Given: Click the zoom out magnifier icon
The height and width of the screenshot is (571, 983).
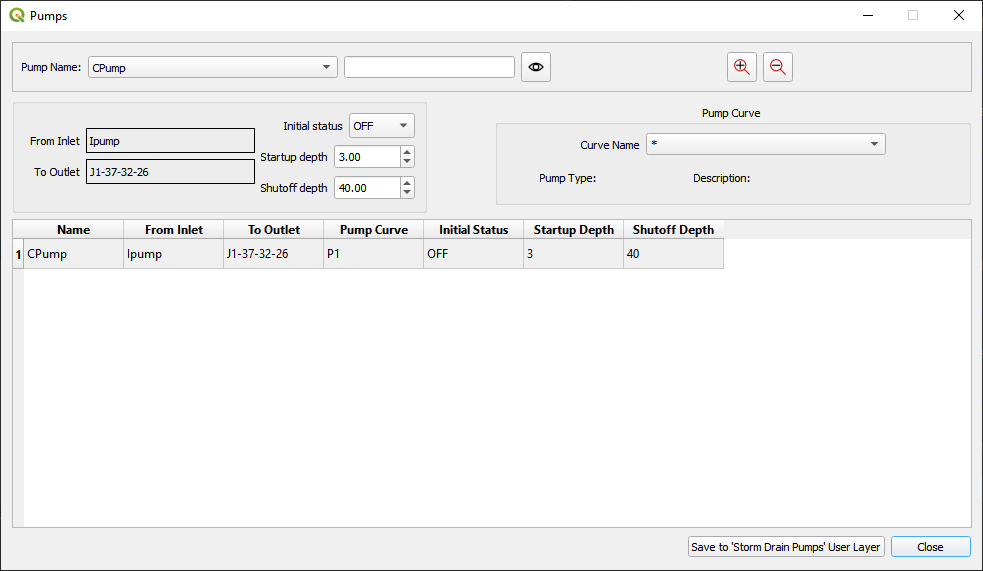Looking at the screenshot, I should tap(777, 67).
